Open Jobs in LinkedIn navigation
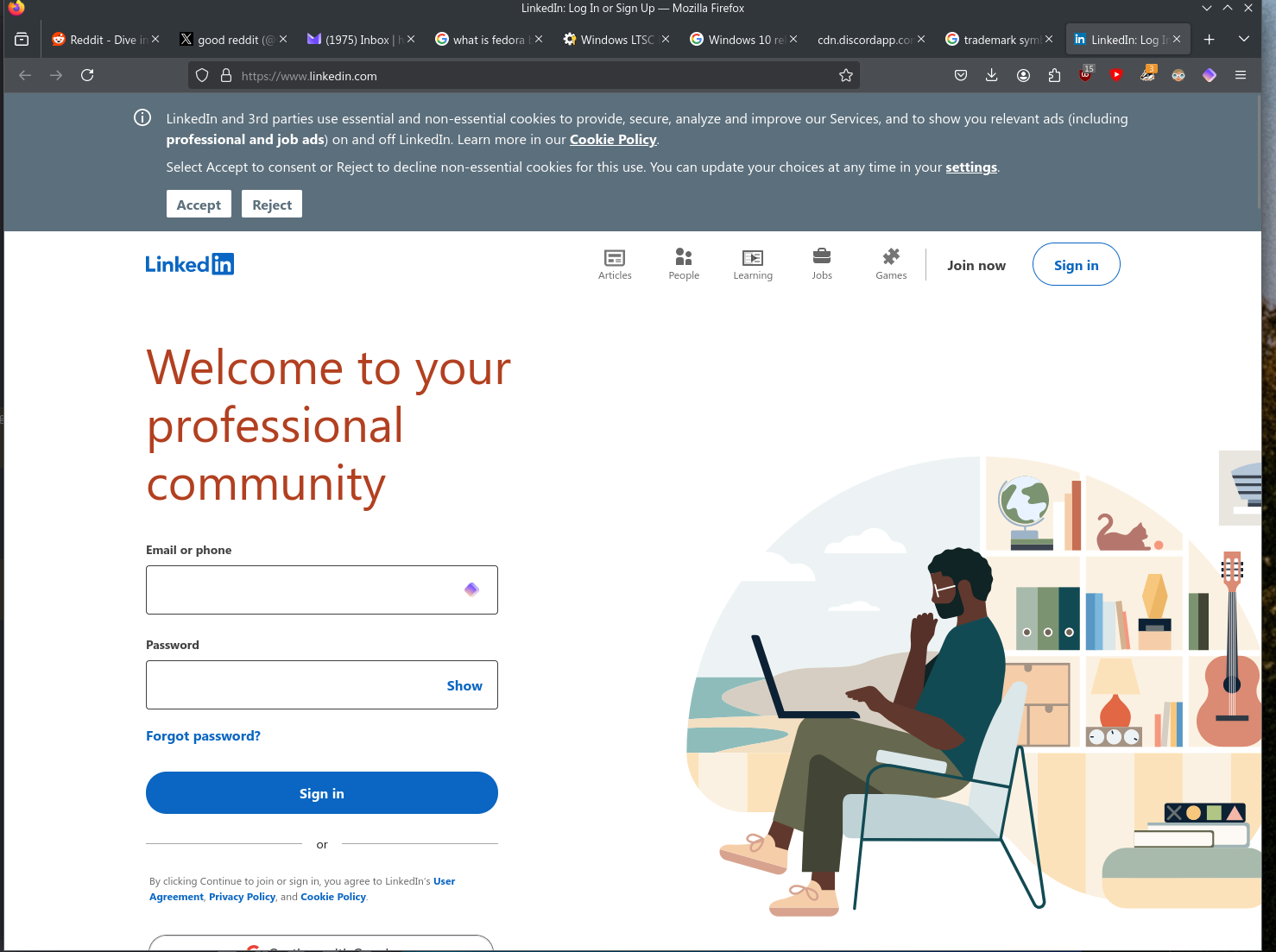 pos(822,264)
